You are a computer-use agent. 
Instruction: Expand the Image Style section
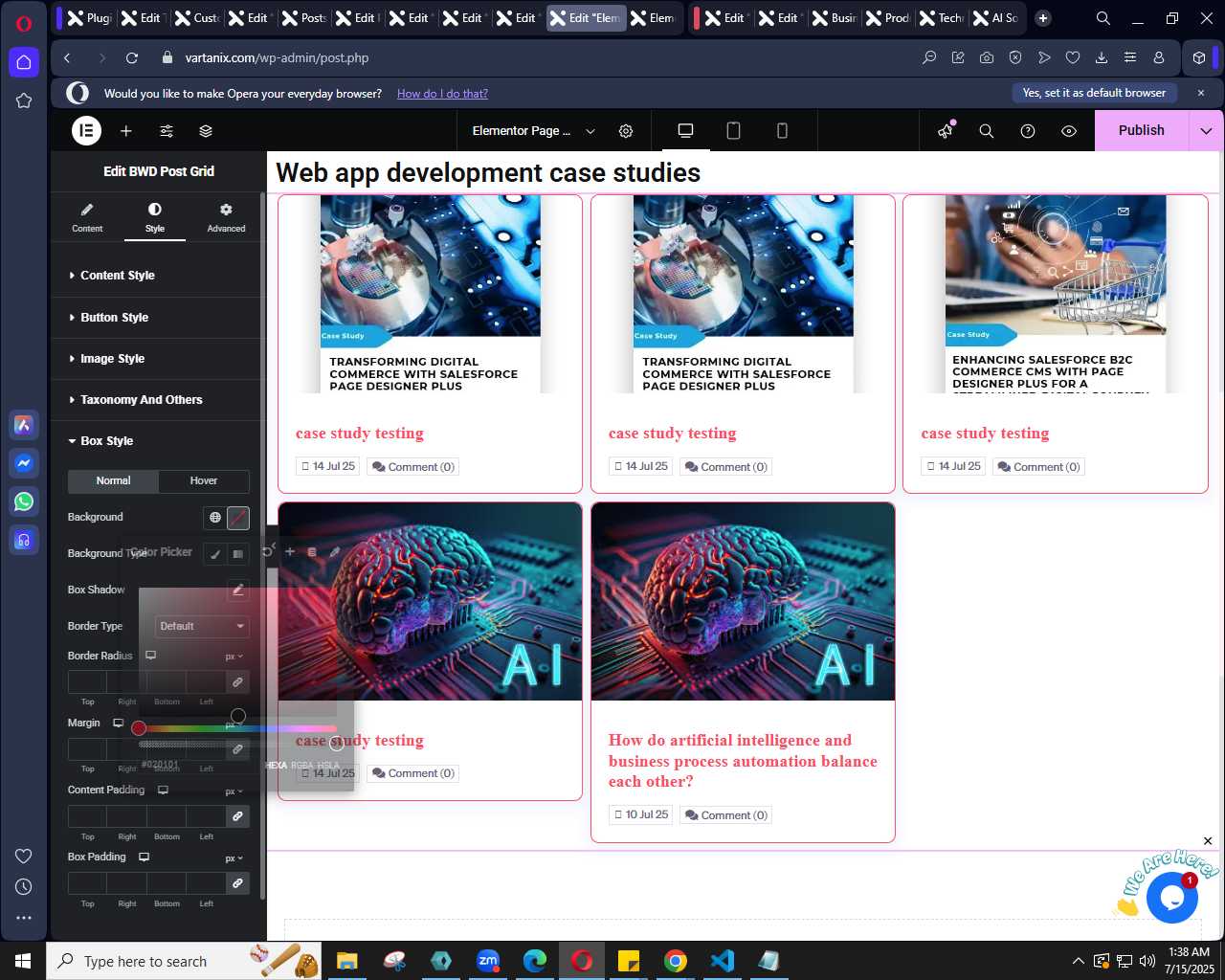158,359
